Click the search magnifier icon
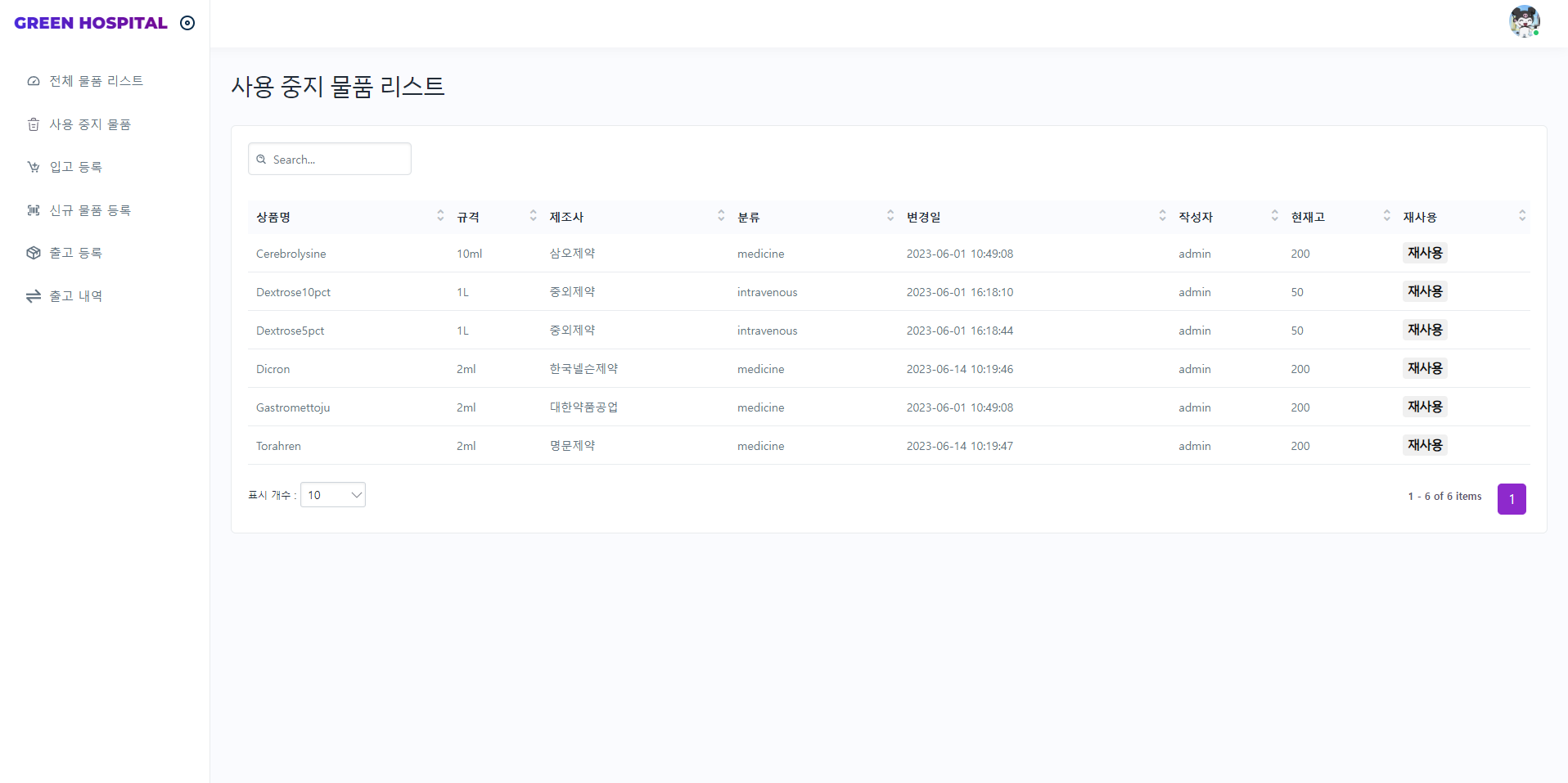Image resolution: width=1568 pixels, height=783 pixels. pos(261,160)
